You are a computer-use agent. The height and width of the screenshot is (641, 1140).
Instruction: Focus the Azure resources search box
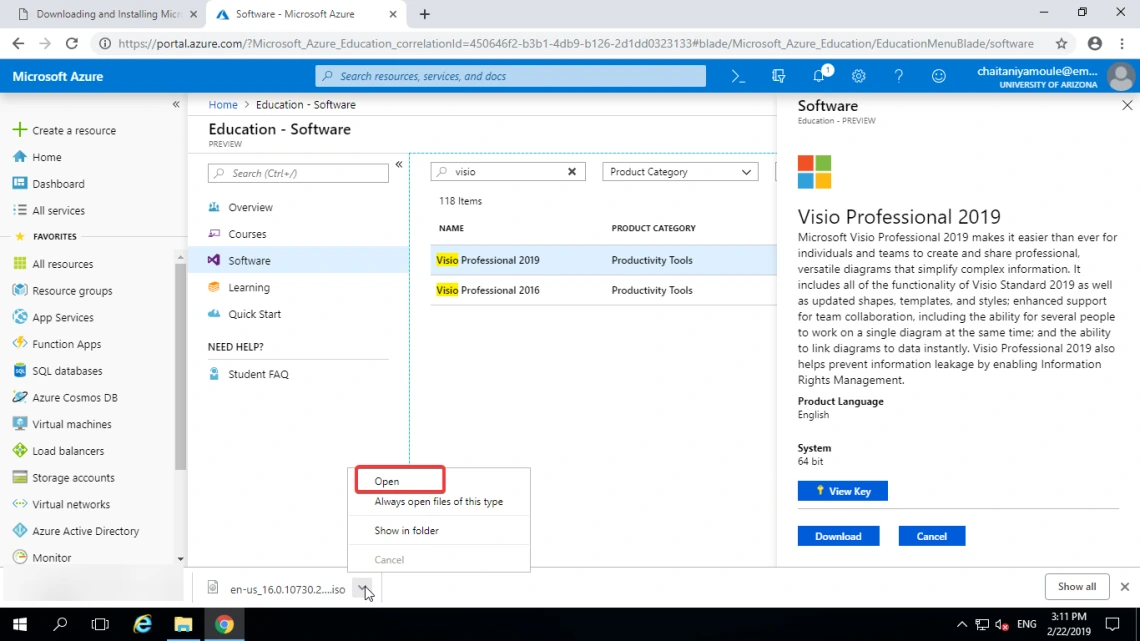pyautogui.click(x=510, y=76)
